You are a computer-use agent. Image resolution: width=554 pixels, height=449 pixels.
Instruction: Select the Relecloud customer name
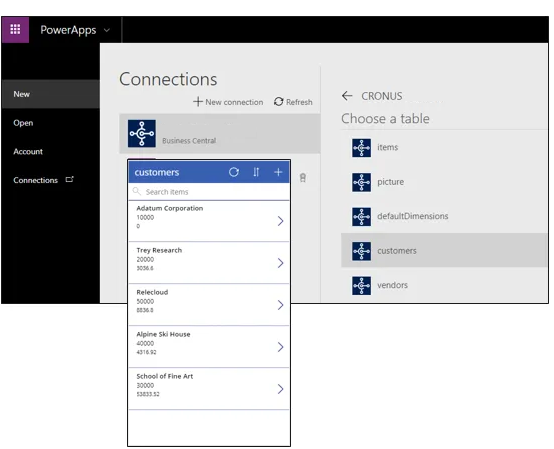tap(152, 293)
